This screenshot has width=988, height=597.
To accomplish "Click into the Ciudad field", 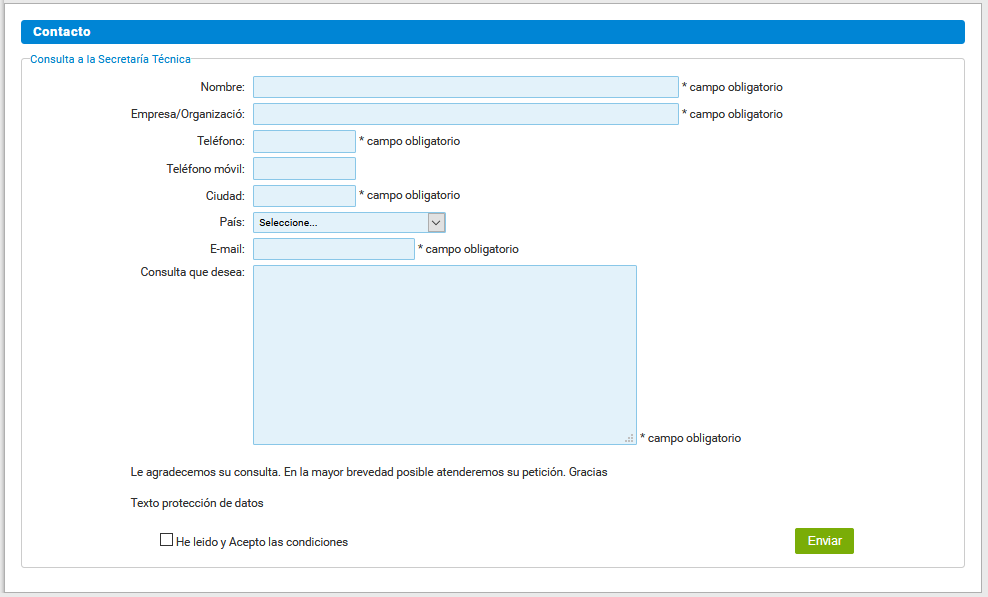I will point(304,196).
